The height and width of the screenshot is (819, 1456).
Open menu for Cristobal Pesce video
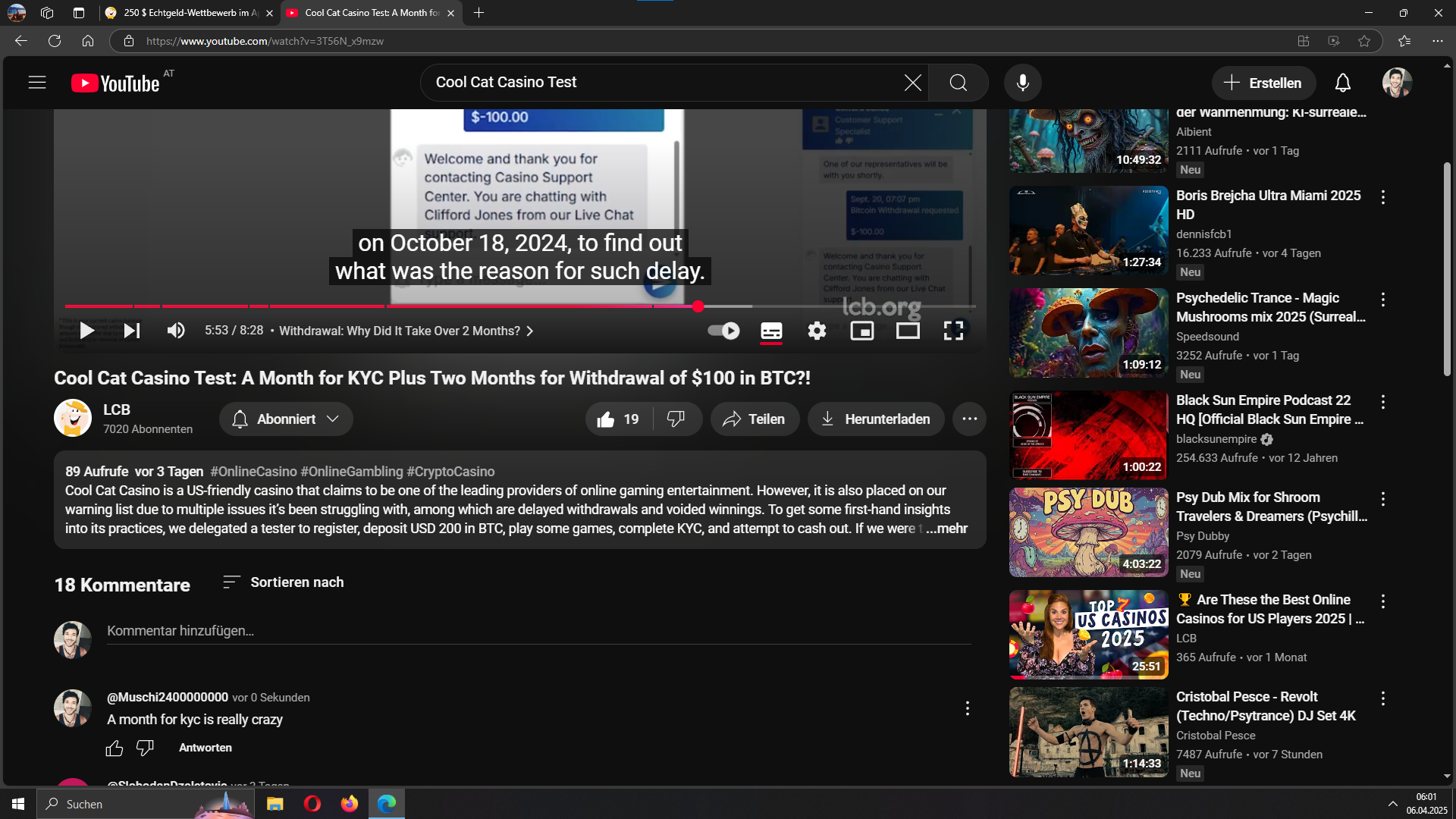point(1383,698)
